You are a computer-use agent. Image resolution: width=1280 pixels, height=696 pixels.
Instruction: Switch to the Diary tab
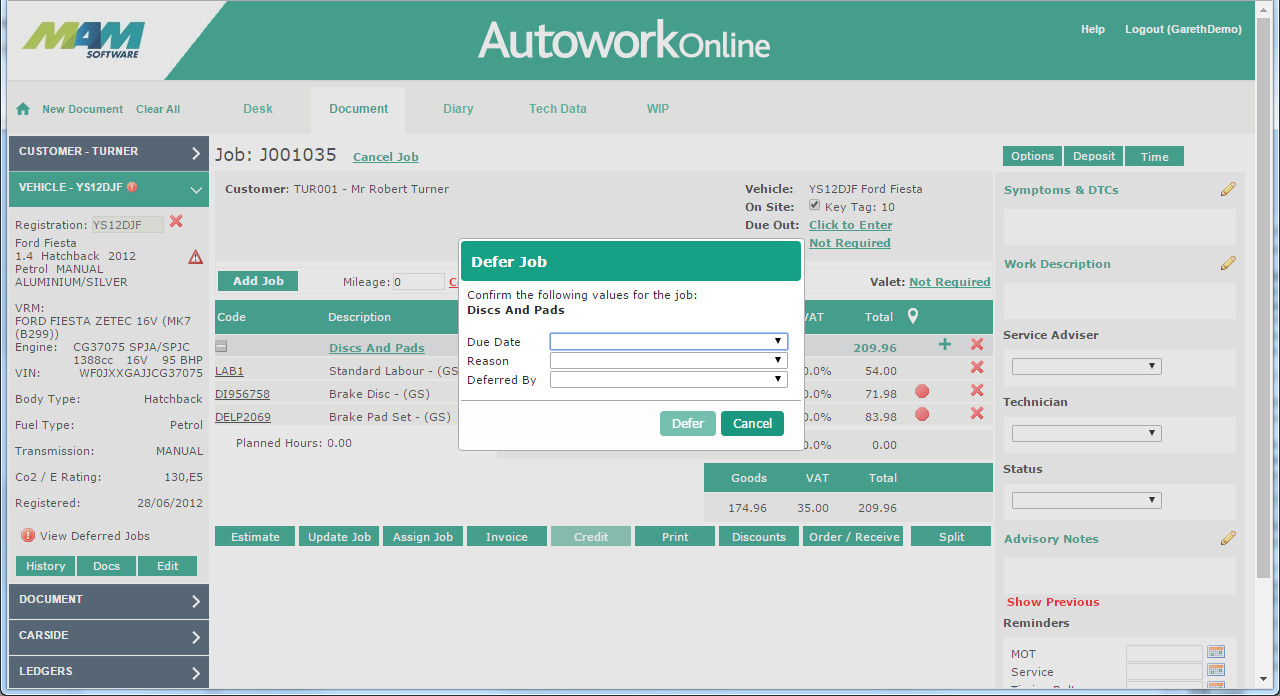point(458,109)
